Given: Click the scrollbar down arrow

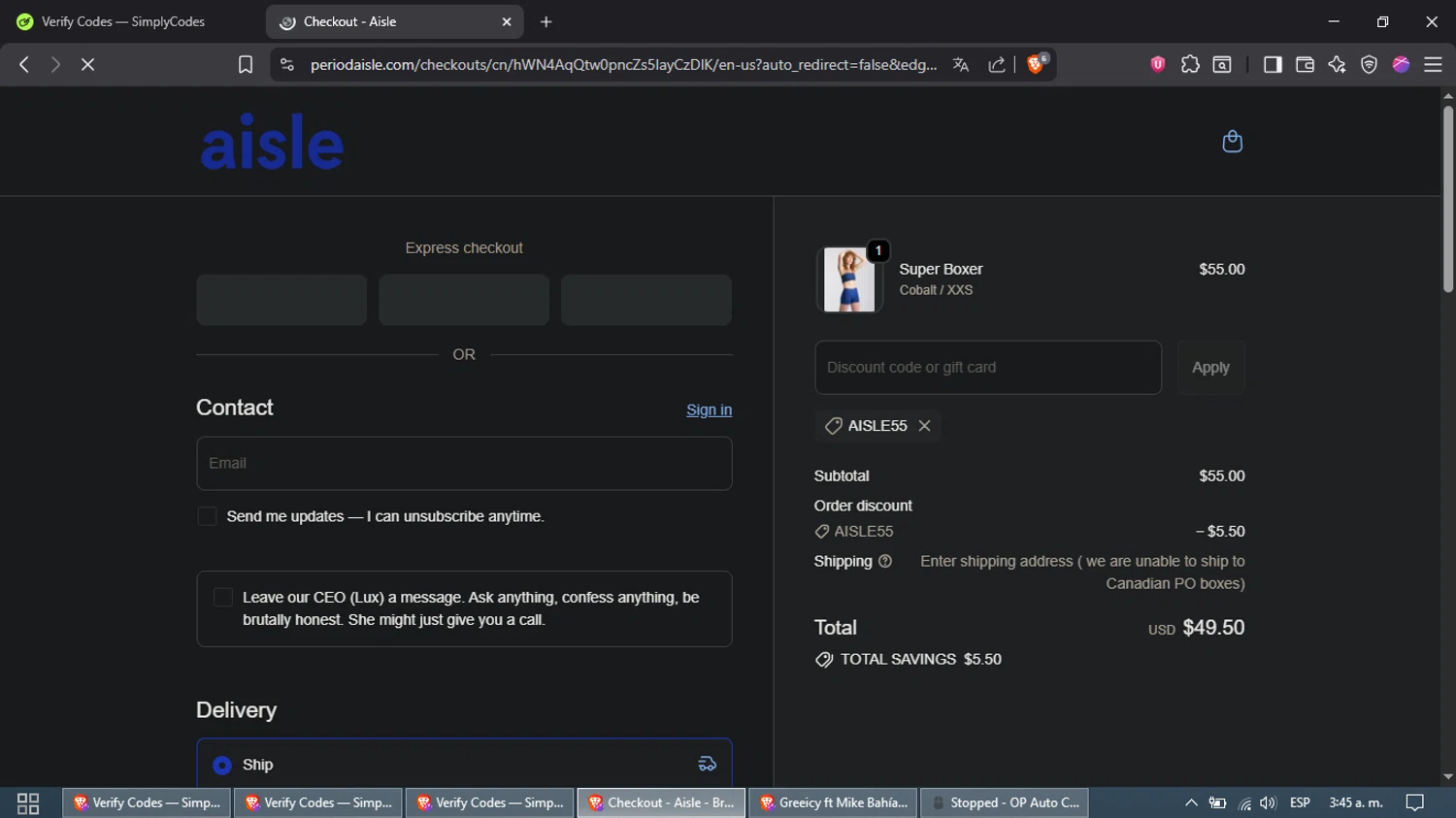Looking at the screenshot, I should (1448, 777).
